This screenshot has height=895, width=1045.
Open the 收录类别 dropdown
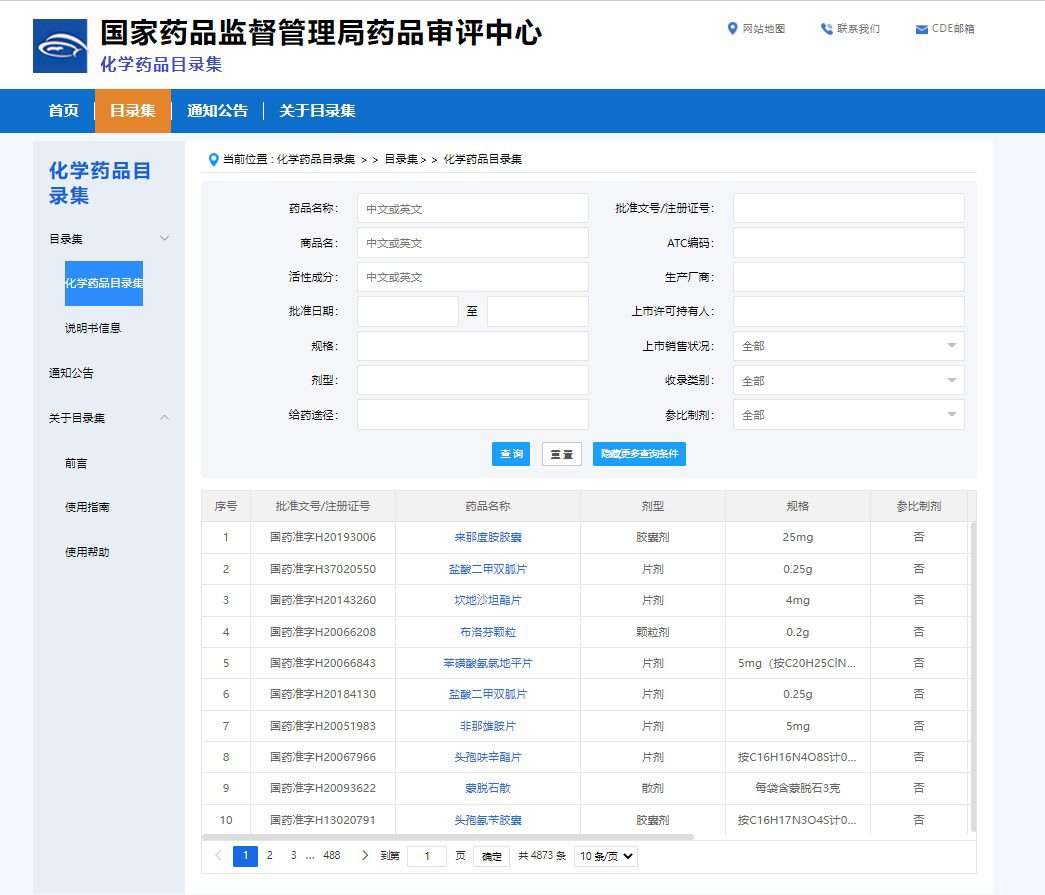tap(848, 380)
